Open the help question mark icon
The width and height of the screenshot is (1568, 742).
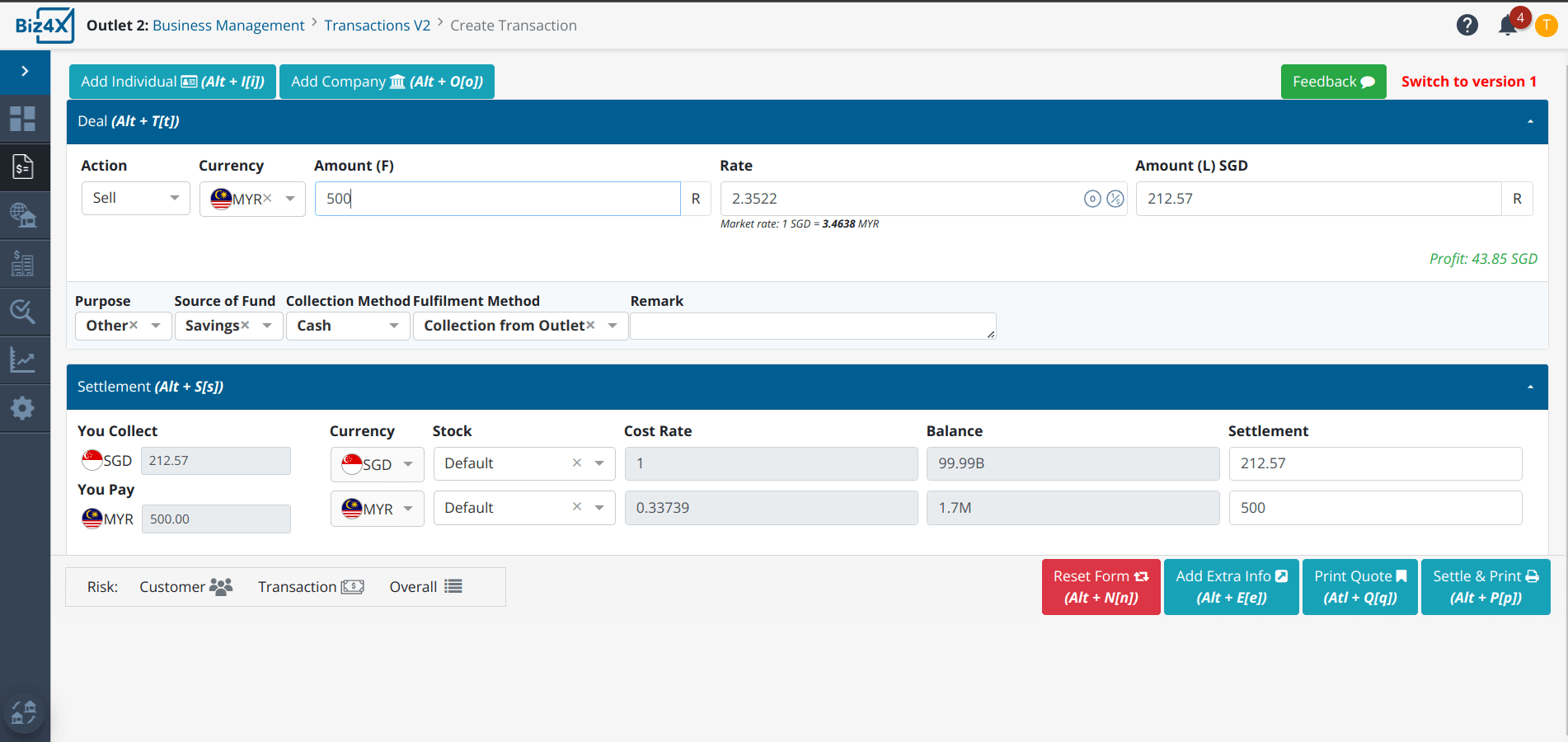click(1467, 26)
